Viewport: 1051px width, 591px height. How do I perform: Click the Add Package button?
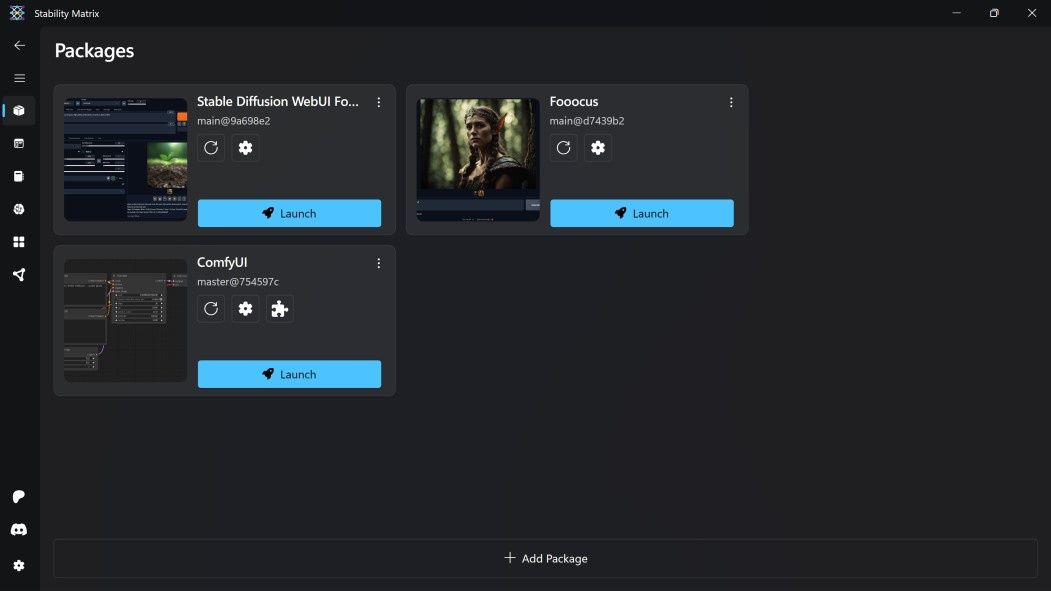[x=546, y=558]
